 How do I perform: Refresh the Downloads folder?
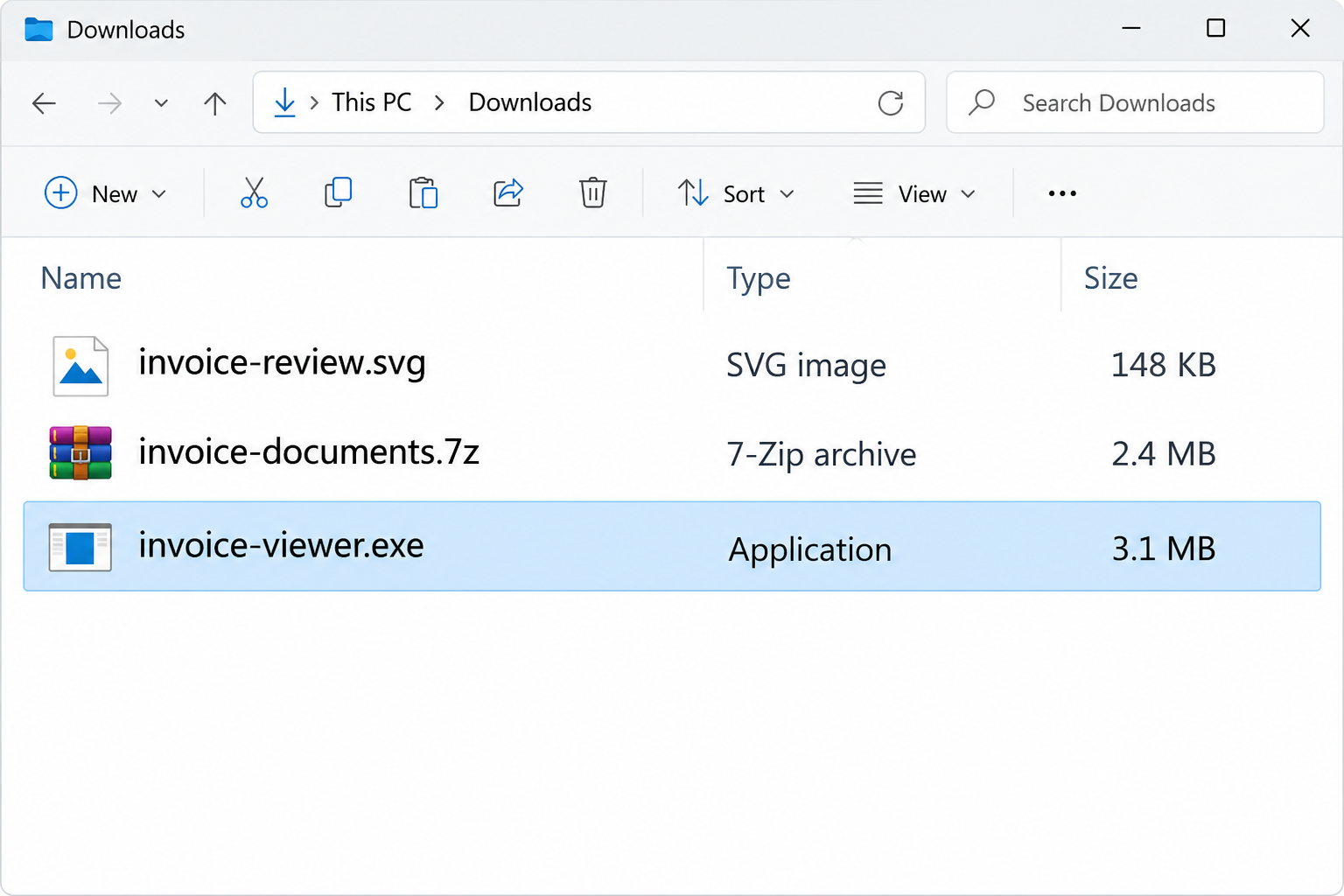pyautogui.click(x=891, y=103)
